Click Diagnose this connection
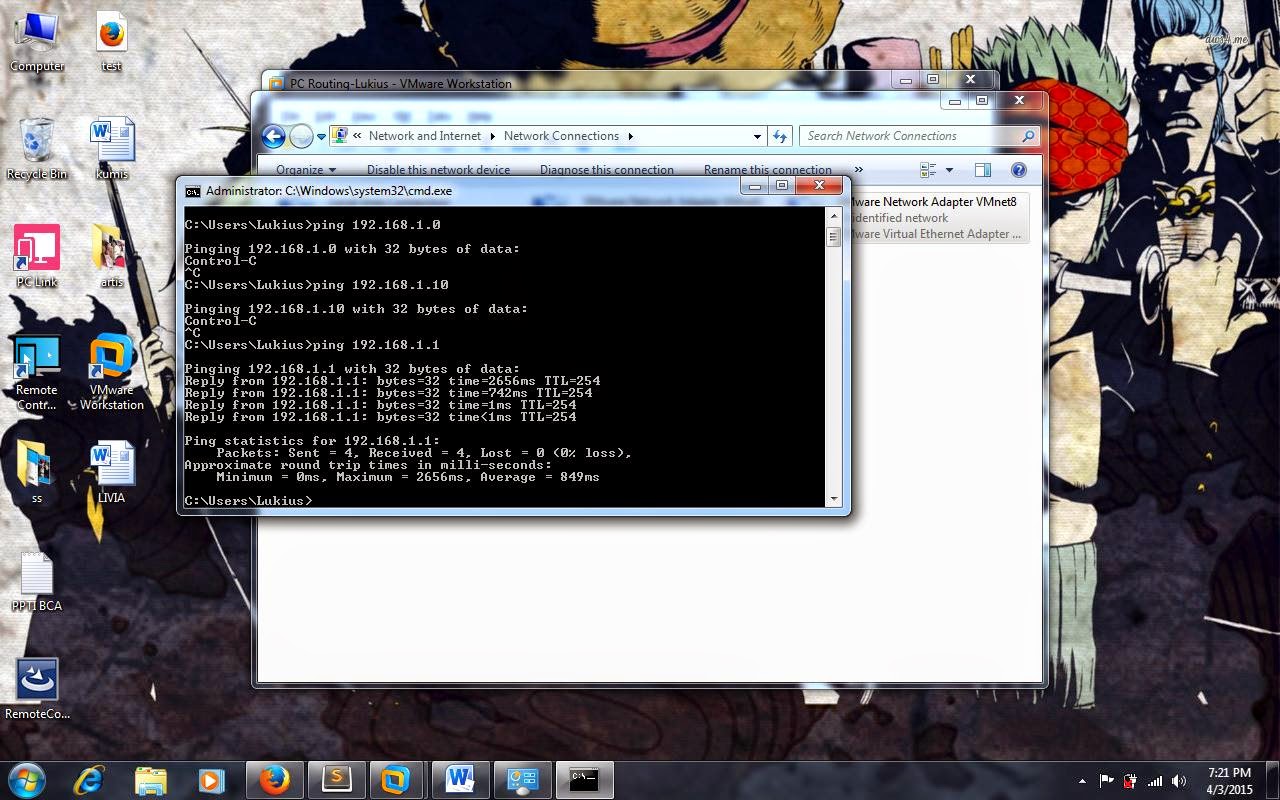Viewport: 1280px width, 800px height. pos(607,170)
